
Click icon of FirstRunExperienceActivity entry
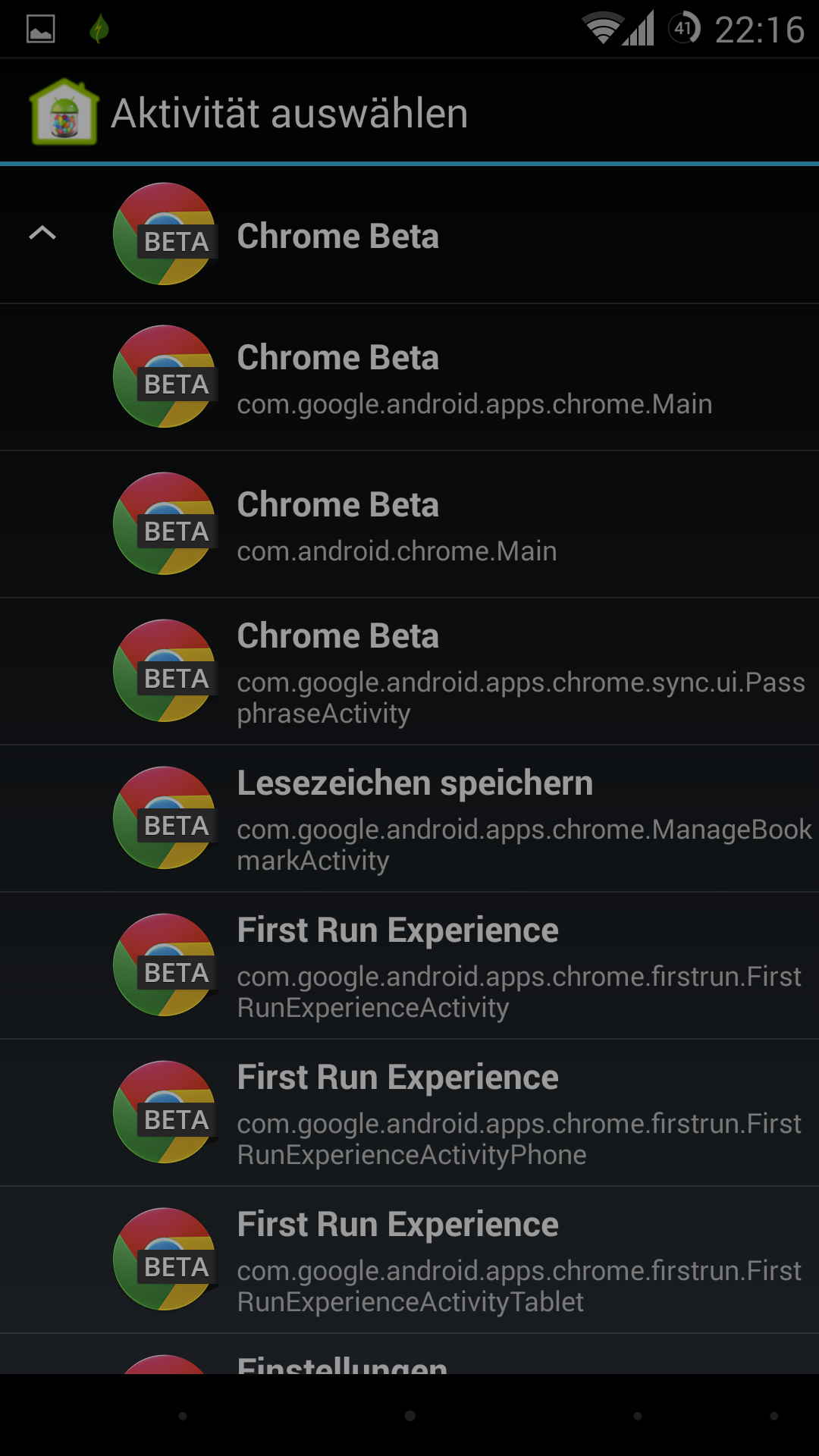tap(165, 965)
